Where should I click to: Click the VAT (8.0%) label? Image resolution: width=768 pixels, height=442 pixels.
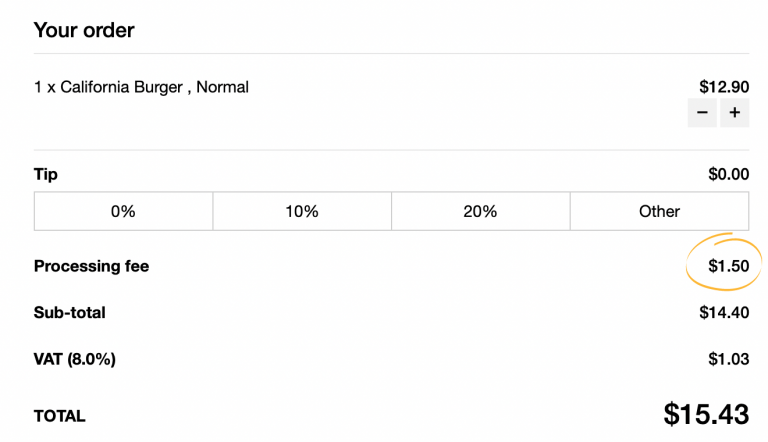(75, 358)
